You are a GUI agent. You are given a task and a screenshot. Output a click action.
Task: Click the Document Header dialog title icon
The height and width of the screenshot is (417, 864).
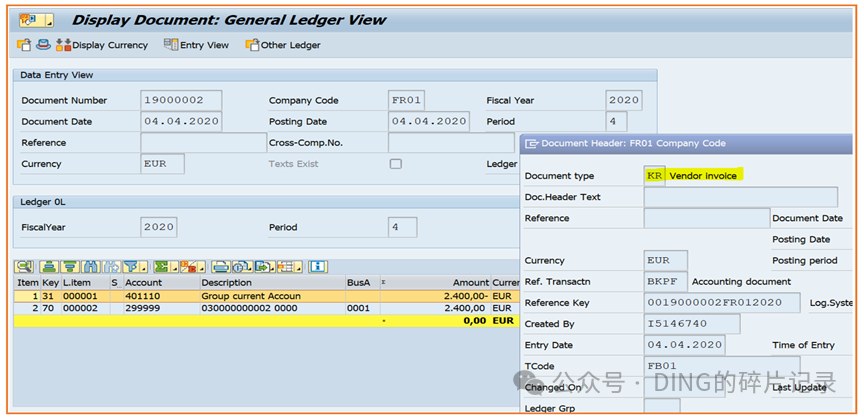[531, 144]
